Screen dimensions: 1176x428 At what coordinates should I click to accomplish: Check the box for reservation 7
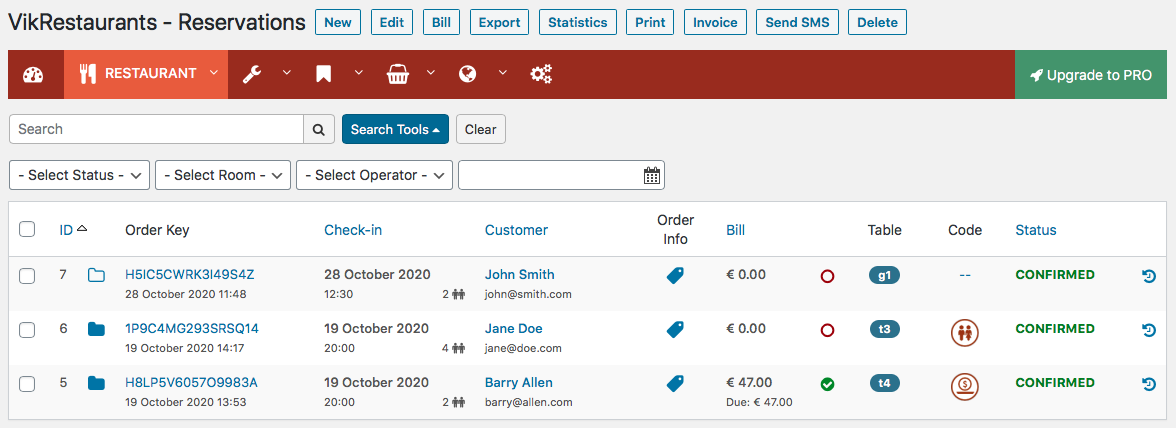(27, 276)
